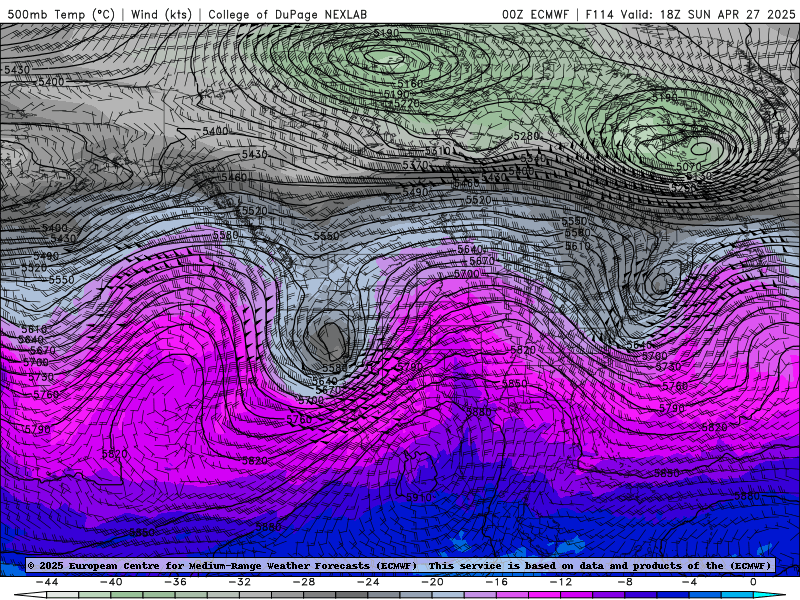Click the -8 color scale label

pos(624,582)
